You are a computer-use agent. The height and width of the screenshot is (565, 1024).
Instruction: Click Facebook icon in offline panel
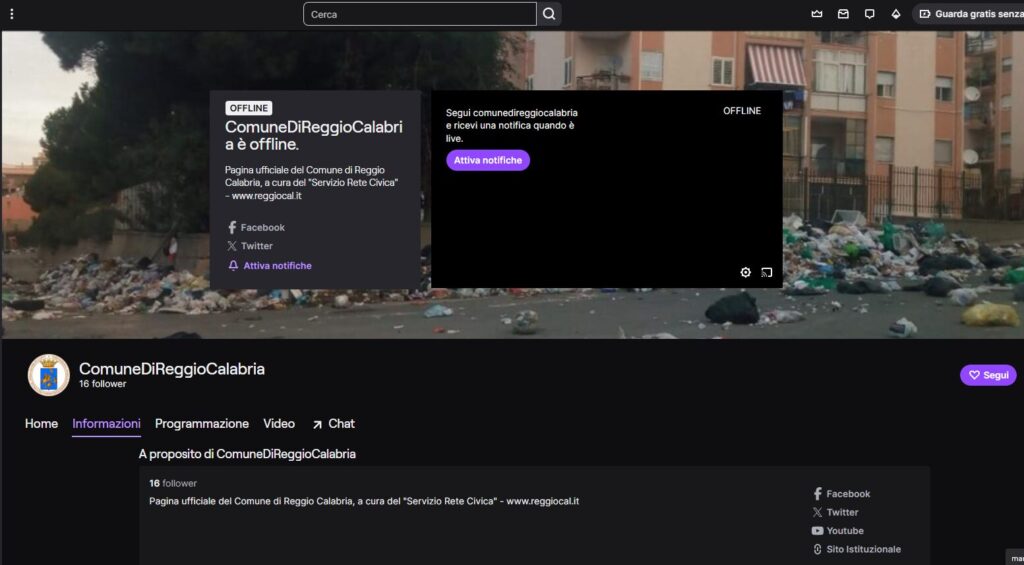click(232, 227)
